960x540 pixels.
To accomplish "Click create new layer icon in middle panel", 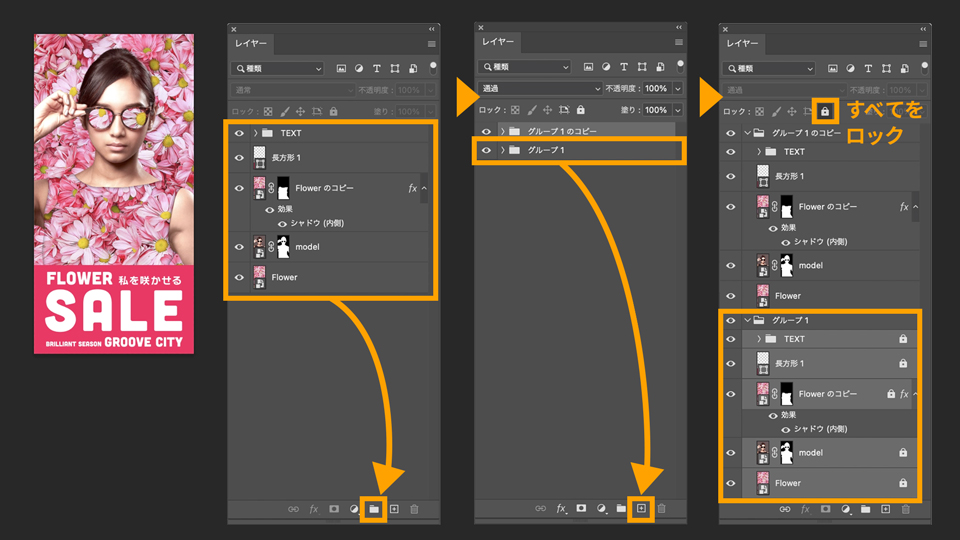I will (x=641, y=508).
